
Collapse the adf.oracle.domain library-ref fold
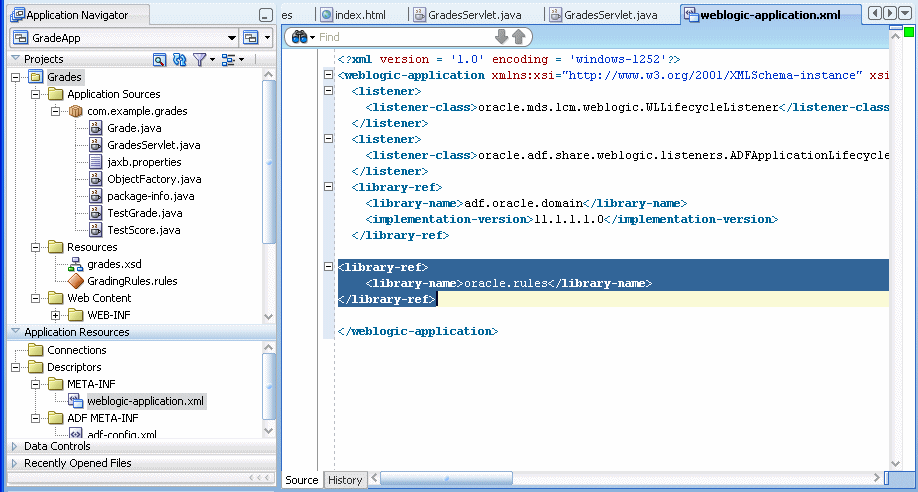[328, 187]
